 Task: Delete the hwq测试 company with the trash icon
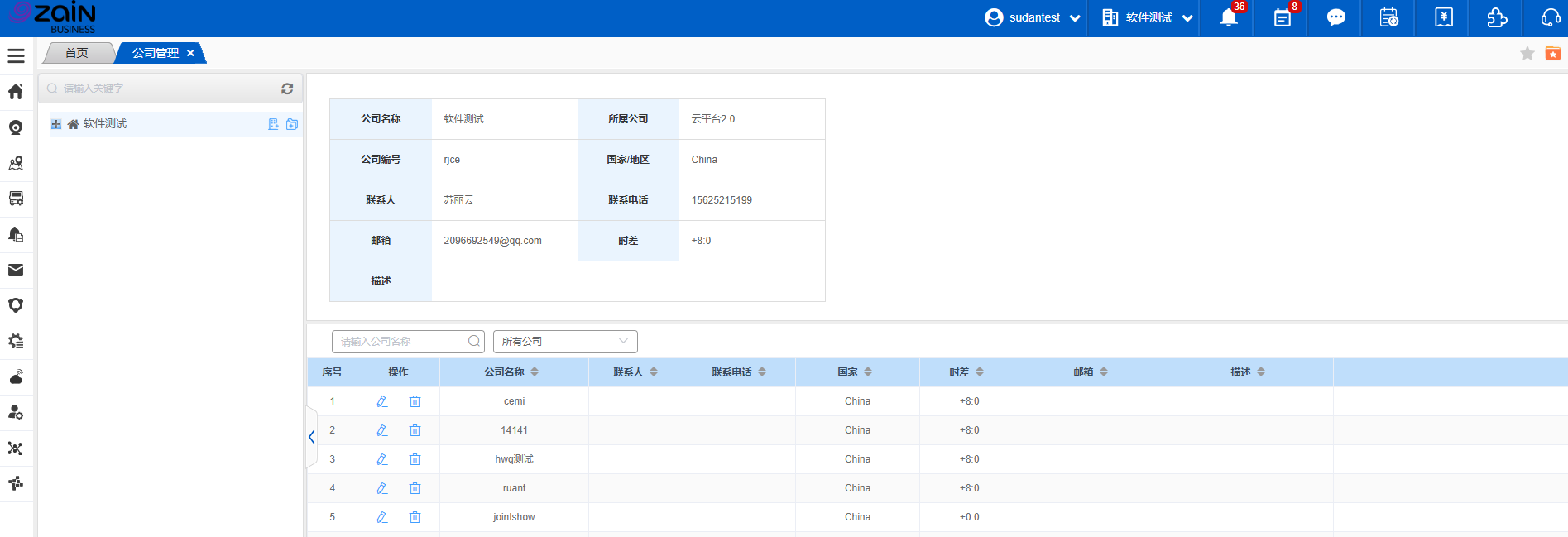click(415, 459)
